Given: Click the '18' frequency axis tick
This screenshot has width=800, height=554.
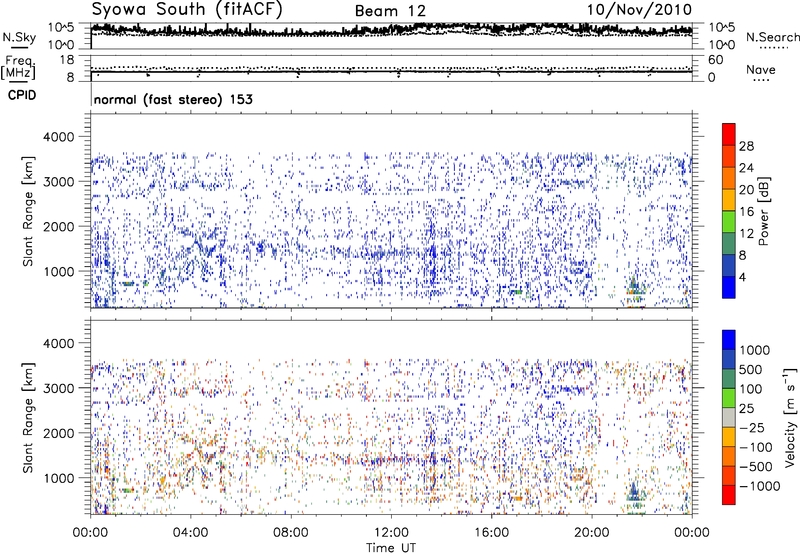Looking at the screenshot, I should (67, 60).
